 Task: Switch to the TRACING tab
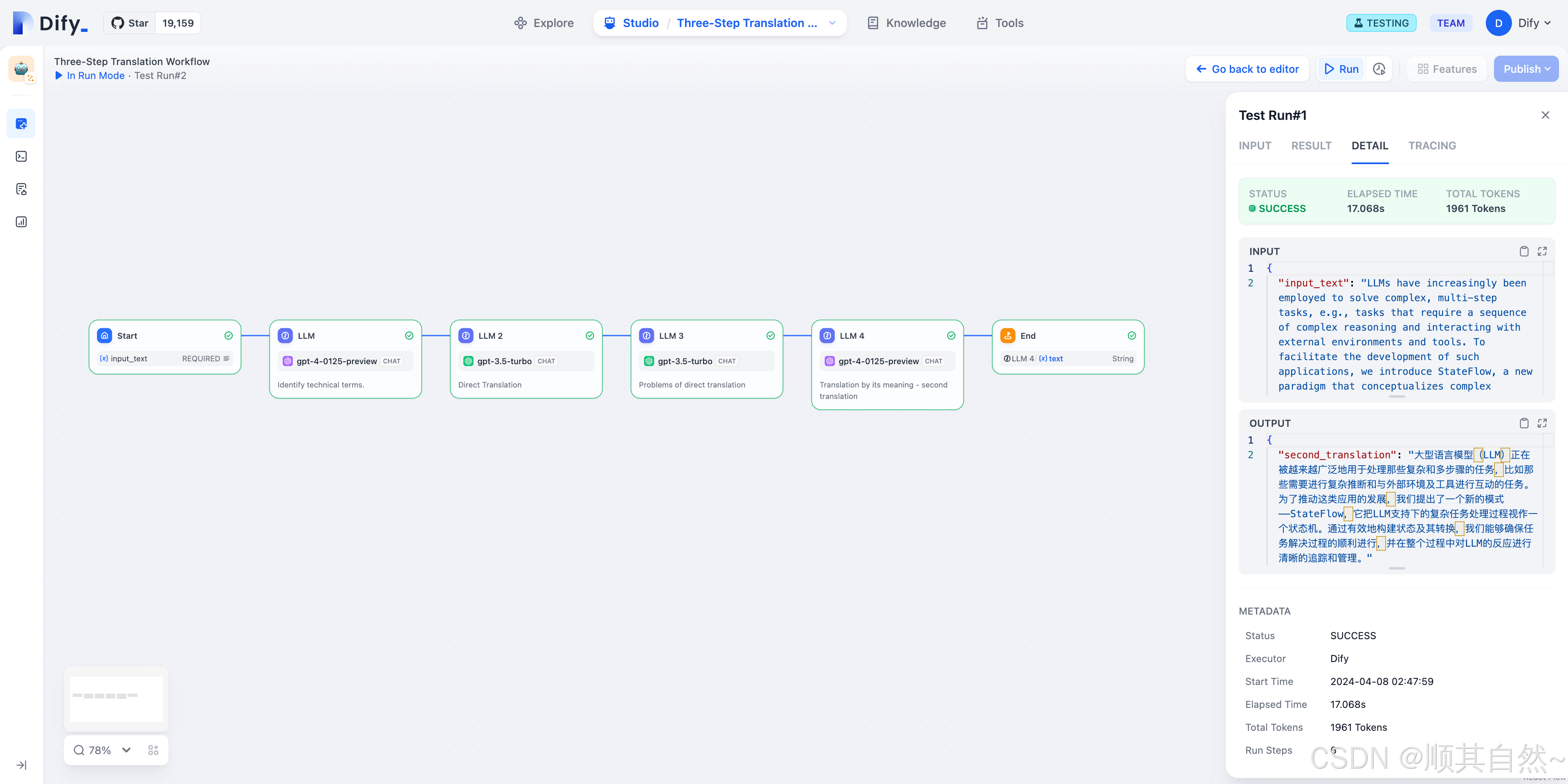point(1432,146)
